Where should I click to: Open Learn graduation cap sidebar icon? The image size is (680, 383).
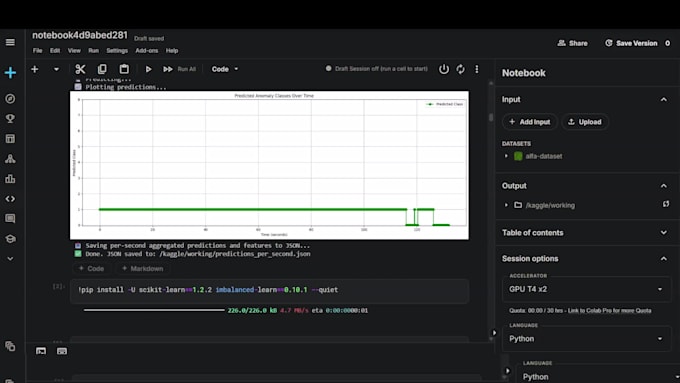(10, 239)
